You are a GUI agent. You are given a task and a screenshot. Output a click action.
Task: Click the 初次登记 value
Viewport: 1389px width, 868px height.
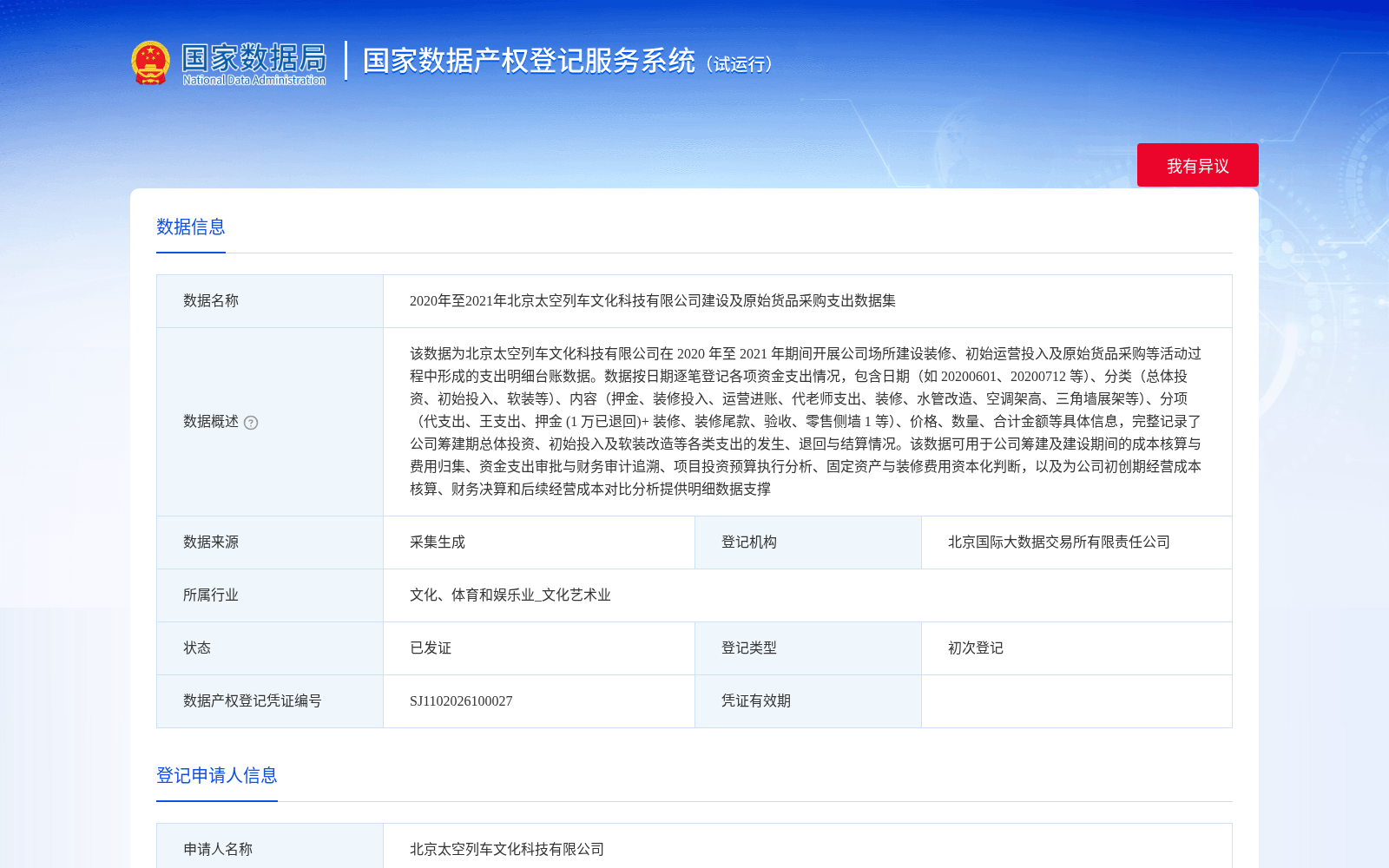976,648
